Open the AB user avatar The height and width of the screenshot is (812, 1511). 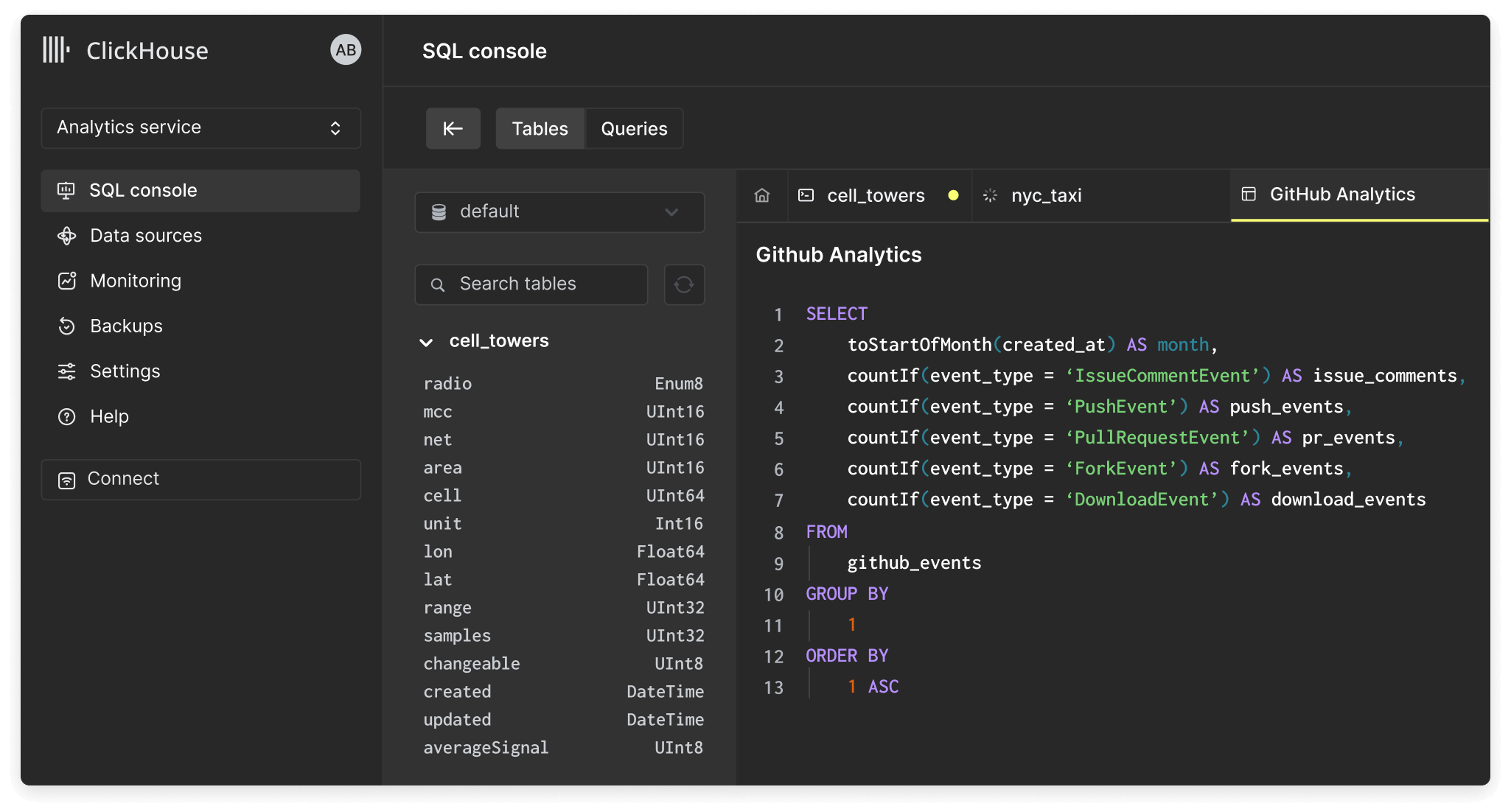tap(345, 50)
